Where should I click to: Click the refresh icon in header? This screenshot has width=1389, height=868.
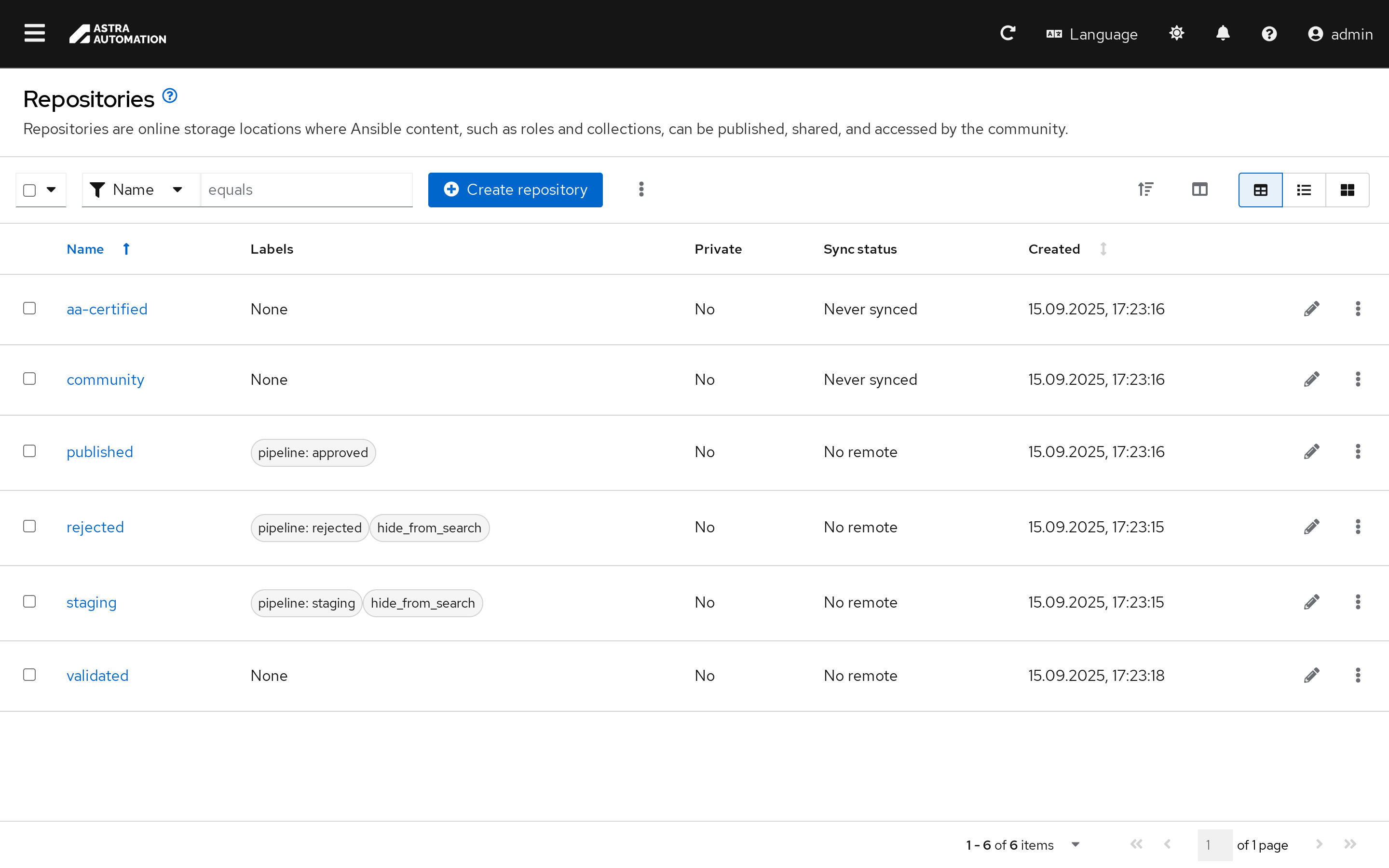1008,33
